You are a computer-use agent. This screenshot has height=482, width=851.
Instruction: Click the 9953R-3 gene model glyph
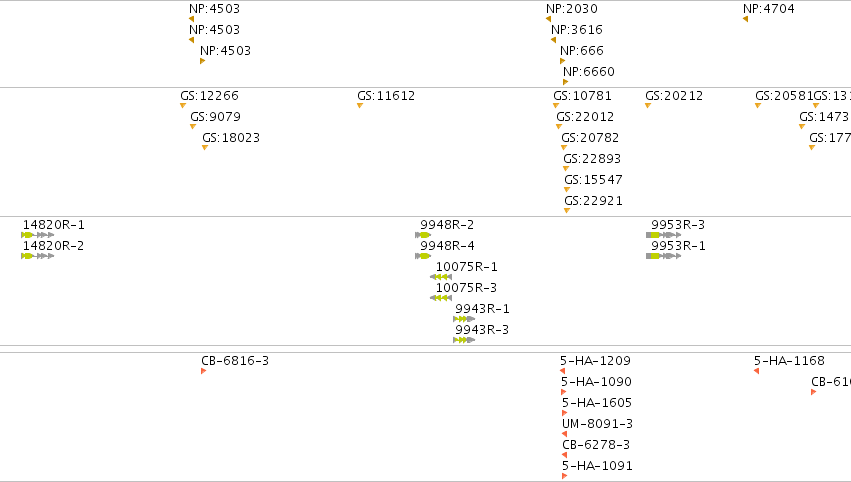tap(664, 235)
